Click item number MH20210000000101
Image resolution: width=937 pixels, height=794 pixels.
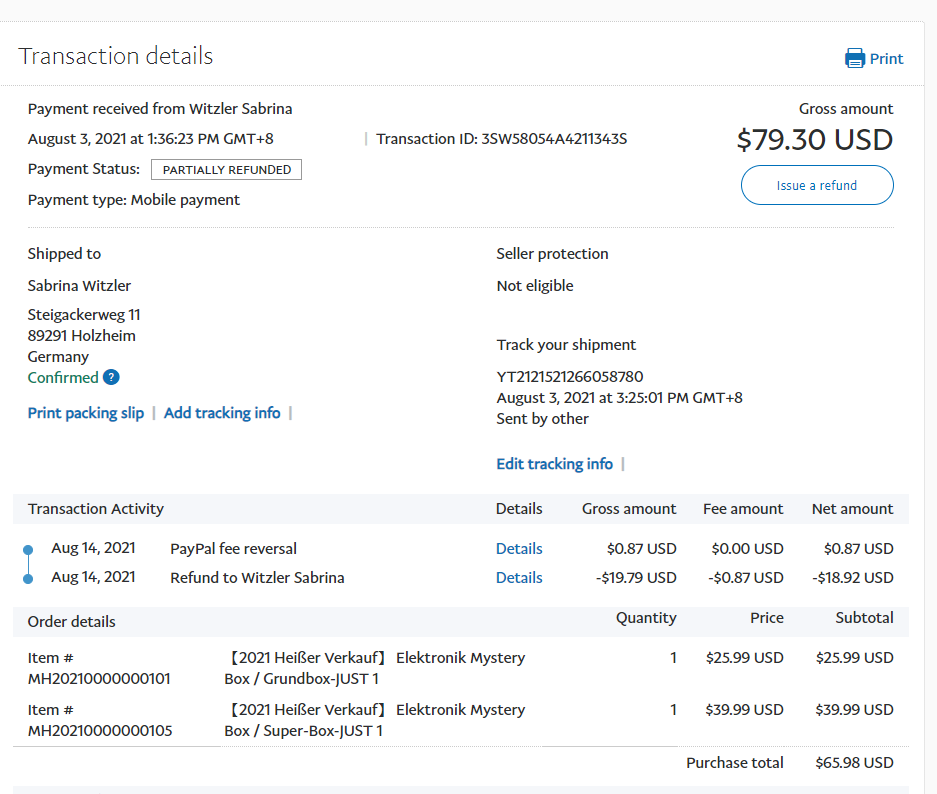tap(99, 679)
